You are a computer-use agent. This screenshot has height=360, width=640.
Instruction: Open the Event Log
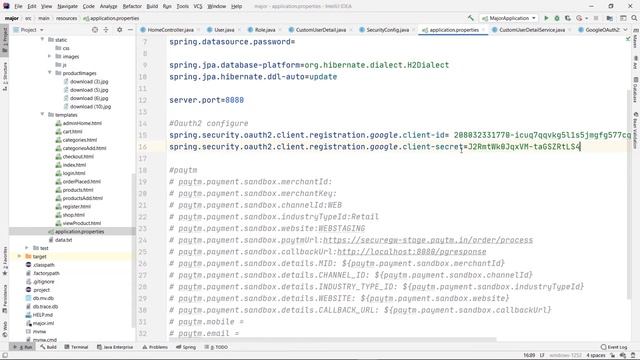pyautogui.click(x=614, y=347)
